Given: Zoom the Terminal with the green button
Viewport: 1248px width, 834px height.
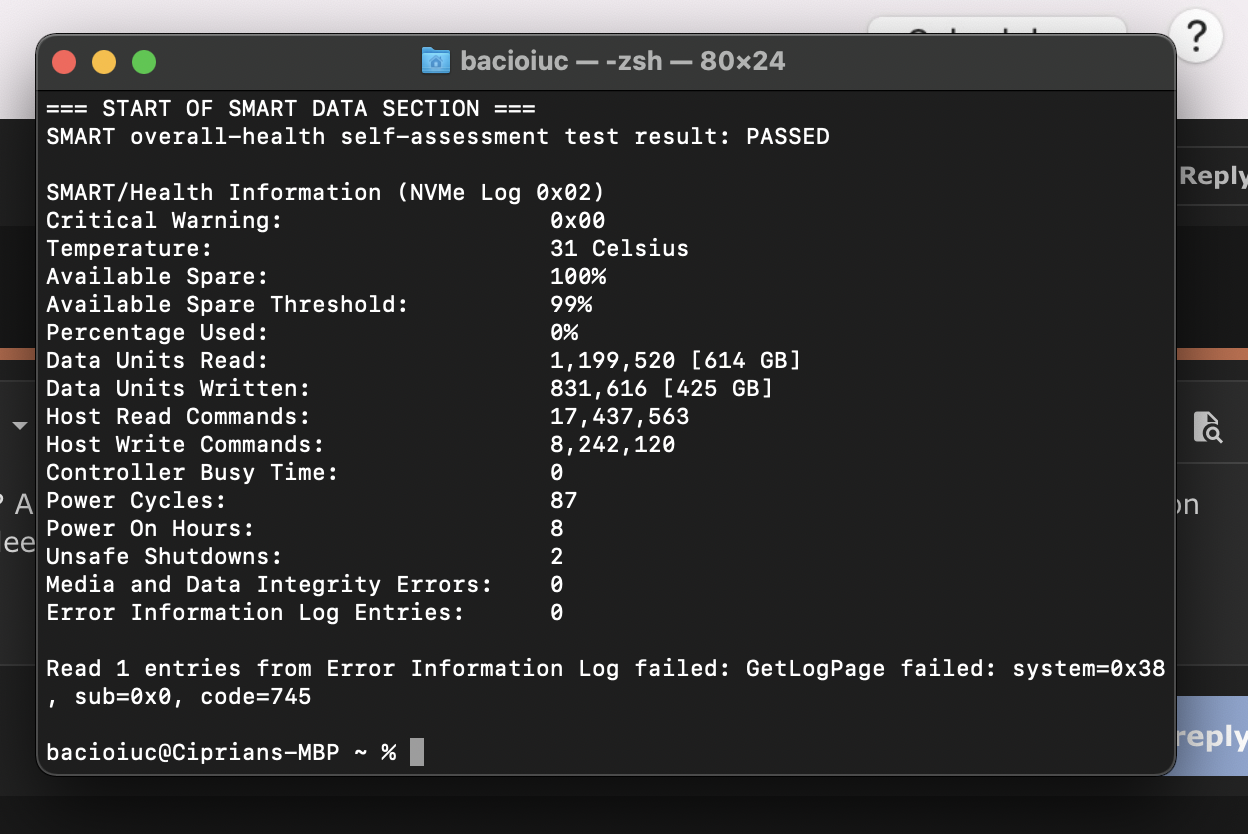Looking at the screenshot, I should [x=144, y=62].
